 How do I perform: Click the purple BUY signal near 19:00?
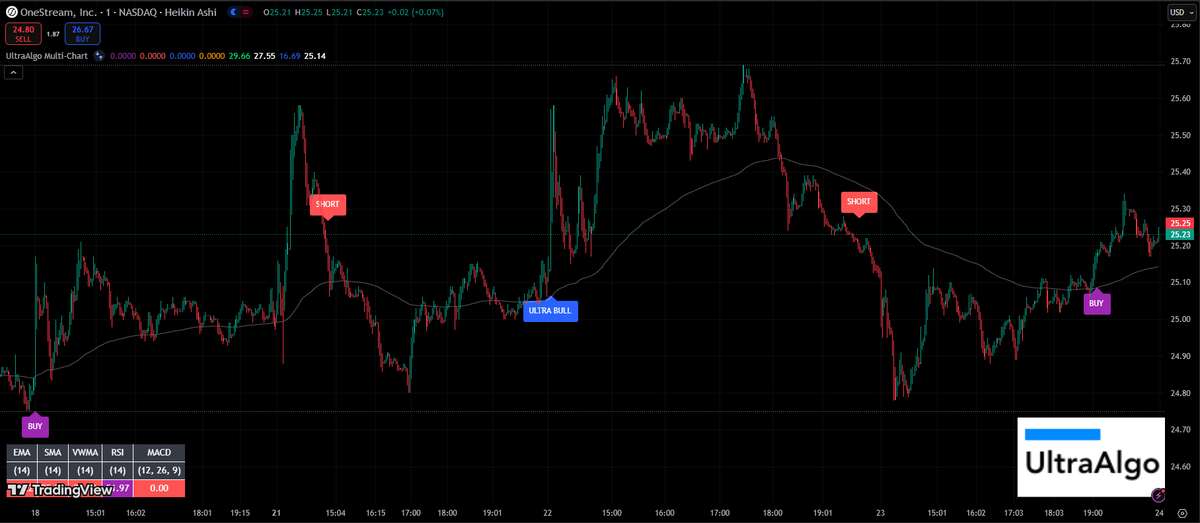point(1096,303)
